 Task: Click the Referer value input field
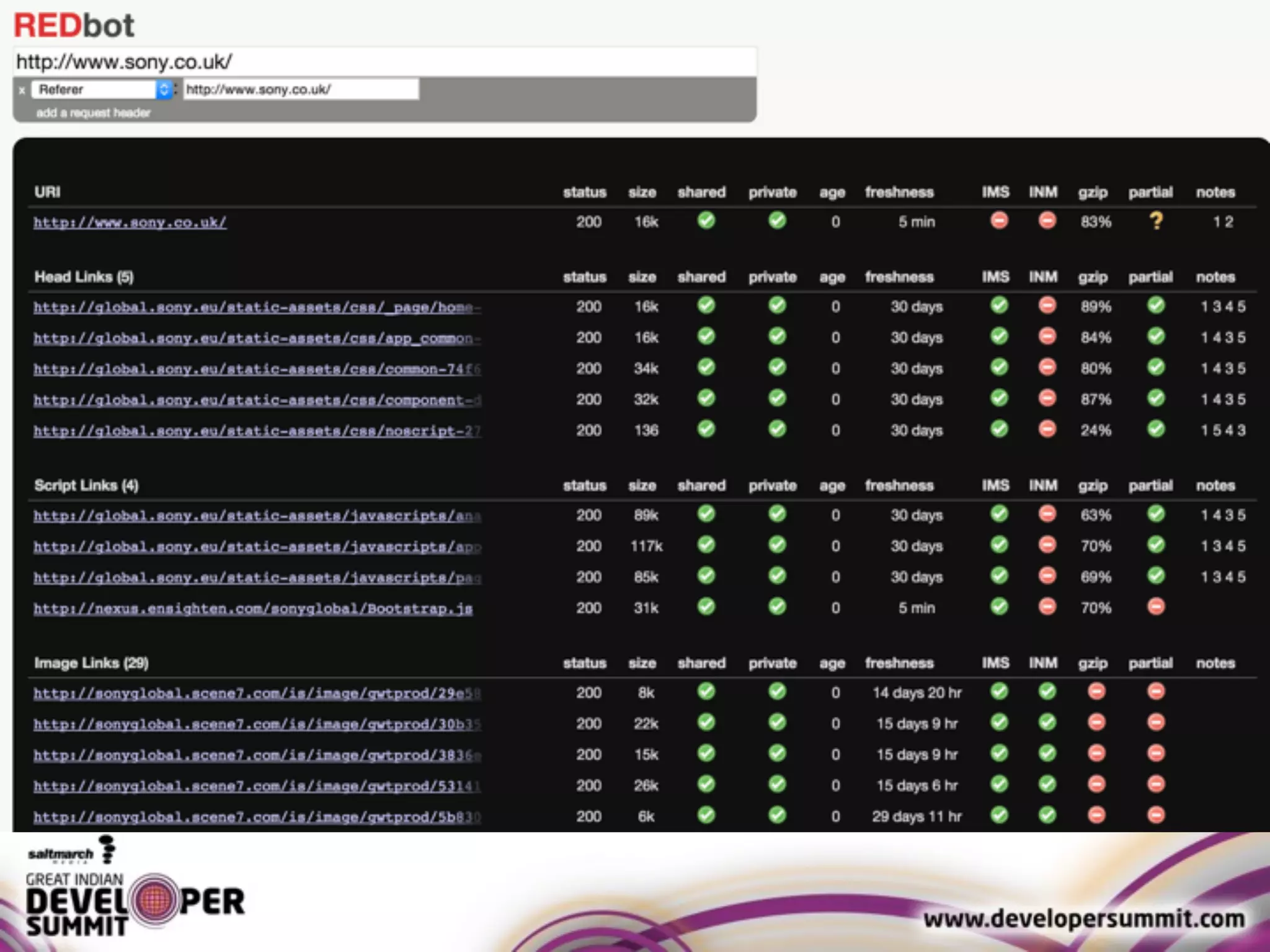(x=301, y=90)
